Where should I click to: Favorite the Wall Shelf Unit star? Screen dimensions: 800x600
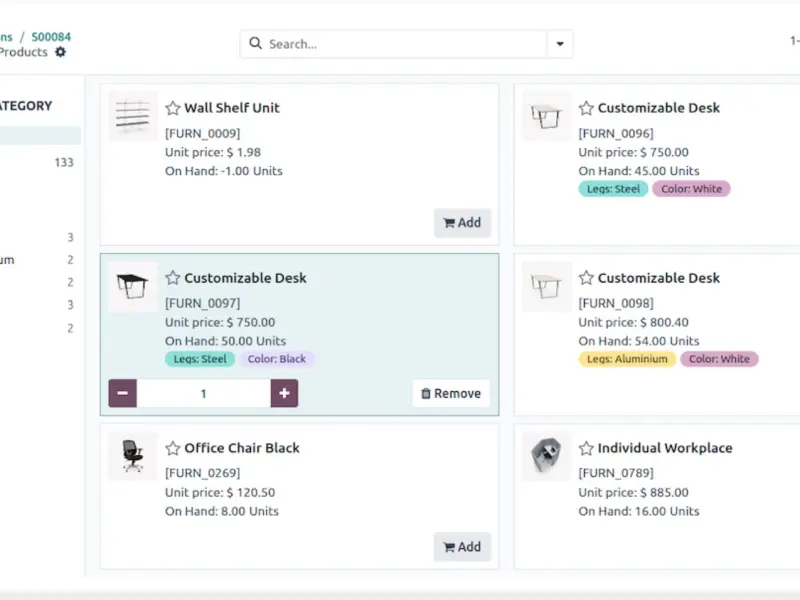(173, 108)
